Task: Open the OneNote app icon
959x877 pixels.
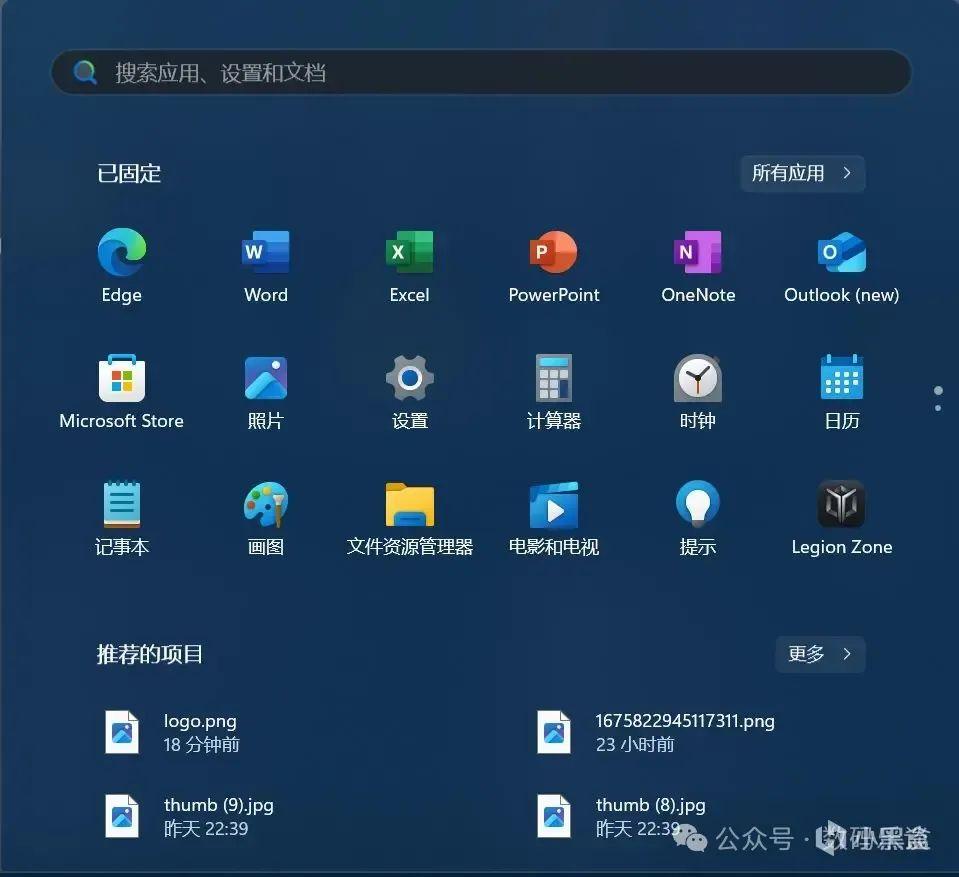Action: (698, 252)
